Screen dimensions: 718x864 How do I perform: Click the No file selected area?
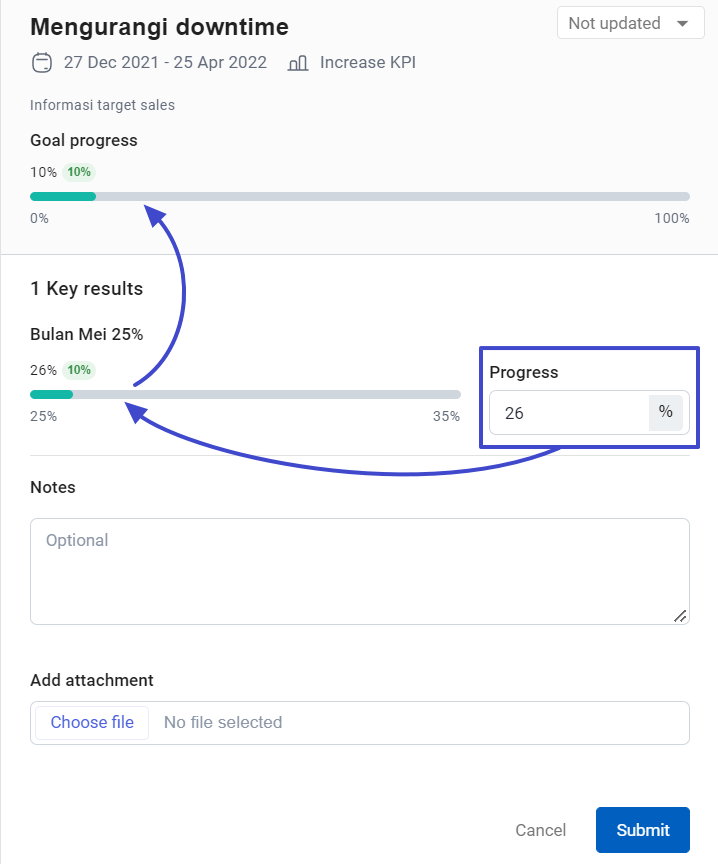pyautogui.click(x=222, y=722)
